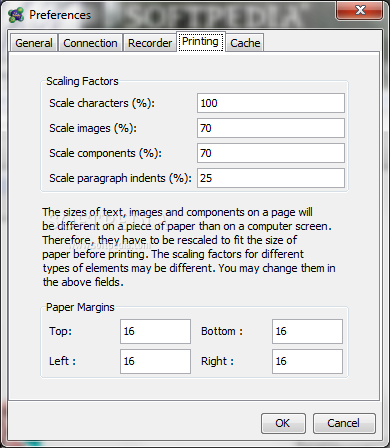This screenshot has height=448, width=390.
Task: Switch to the General tab
Action: 34,43
